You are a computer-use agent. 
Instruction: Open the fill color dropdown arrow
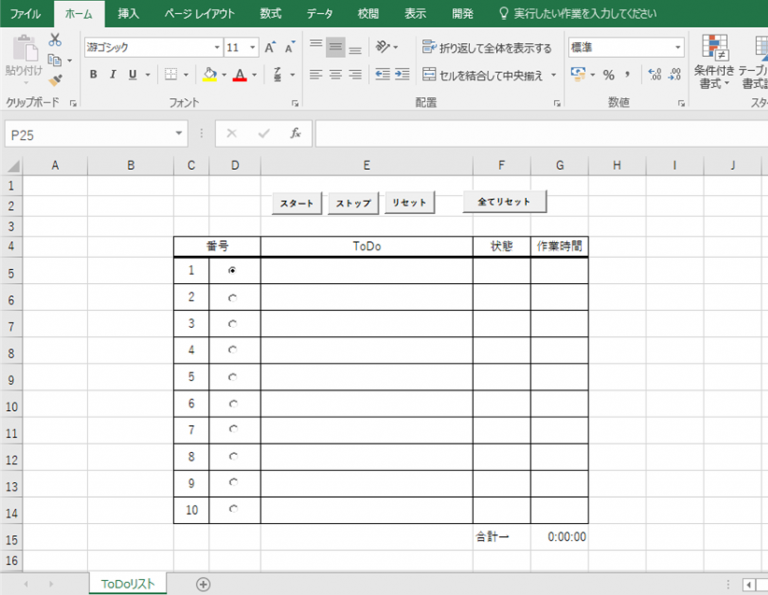(224, 75)
